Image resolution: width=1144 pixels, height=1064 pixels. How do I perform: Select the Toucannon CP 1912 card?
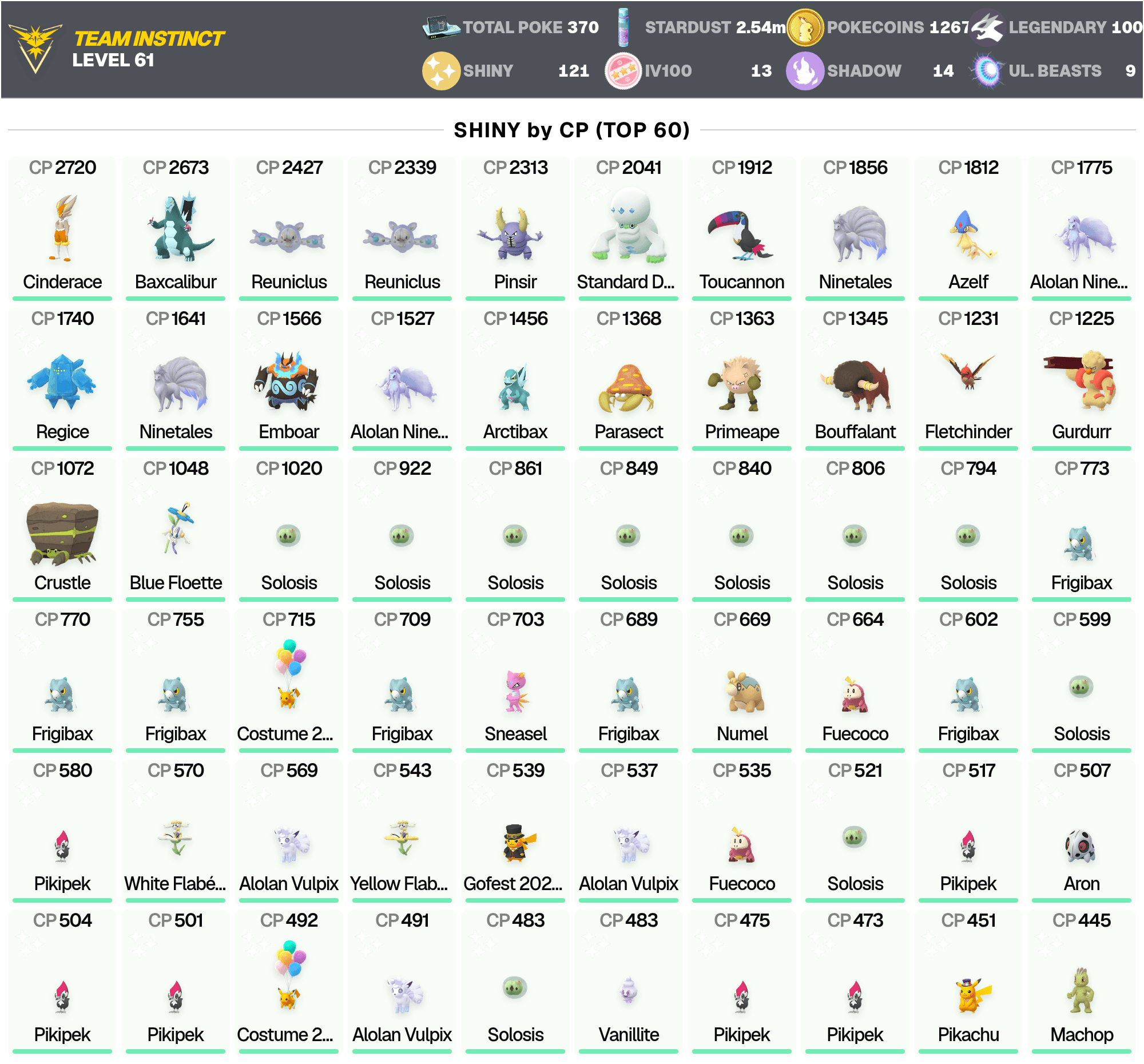click(x=742, y=228)
